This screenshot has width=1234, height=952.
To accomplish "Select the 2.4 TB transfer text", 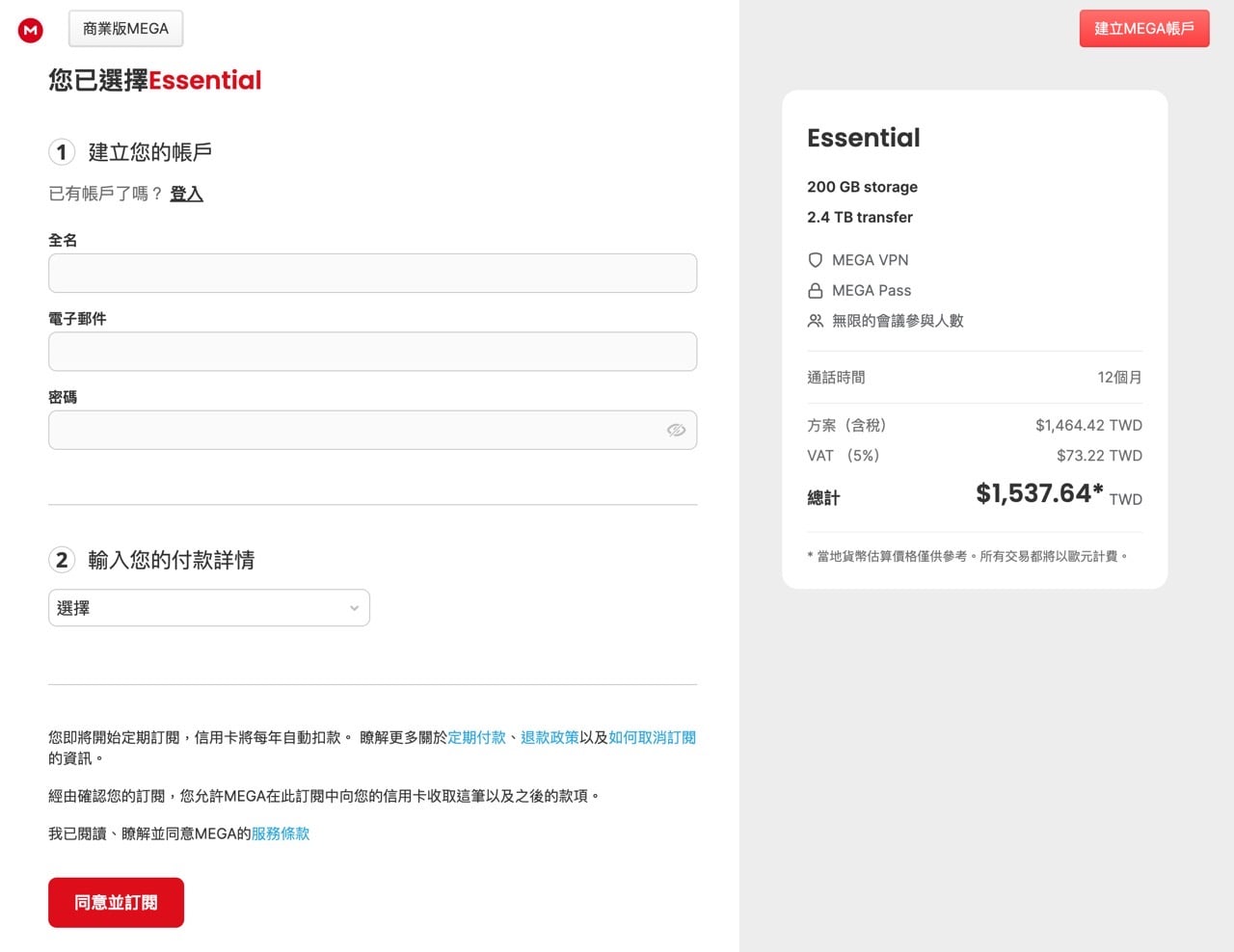I will 860,217.
